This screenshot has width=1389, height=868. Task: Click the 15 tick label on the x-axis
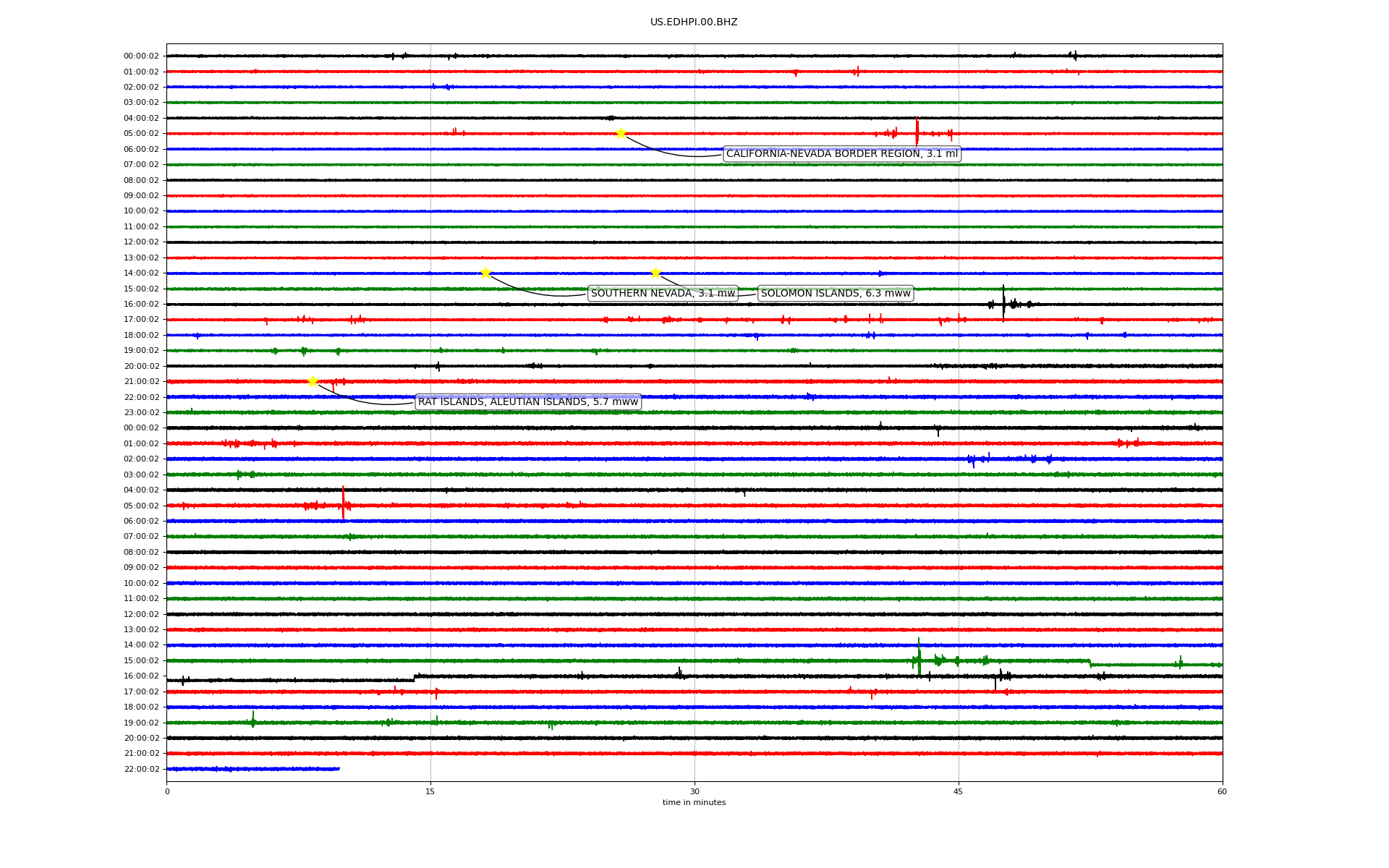[430, 791]
